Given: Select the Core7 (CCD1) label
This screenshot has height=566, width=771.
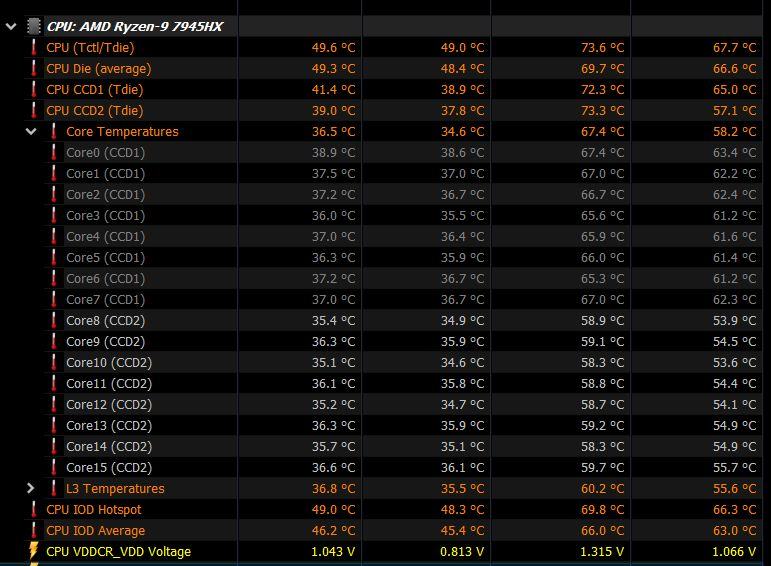Looking at the screenshot, I should pyautogui.click(x=106, y=299).
